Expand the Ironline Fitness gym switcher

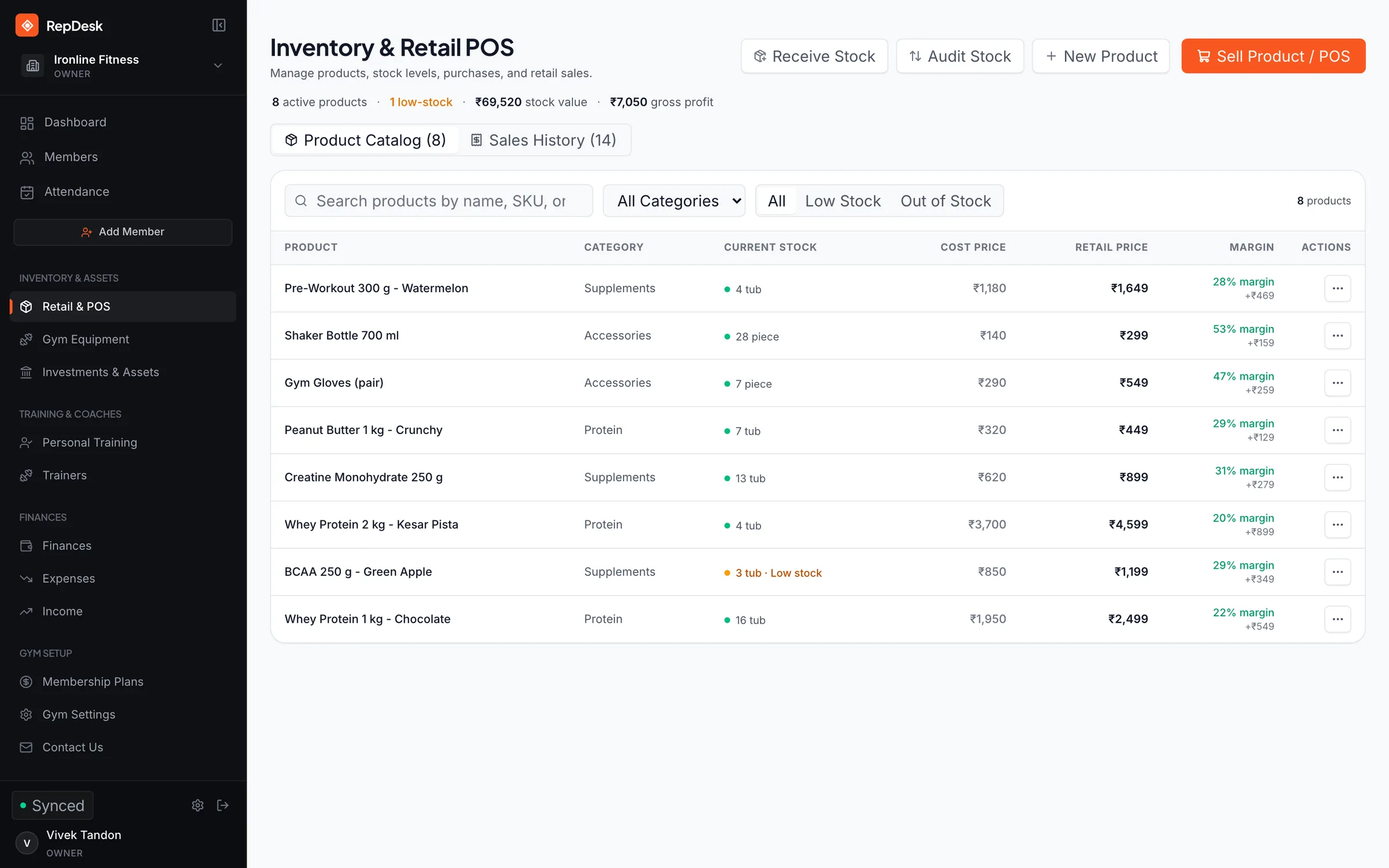click(123, 65)
